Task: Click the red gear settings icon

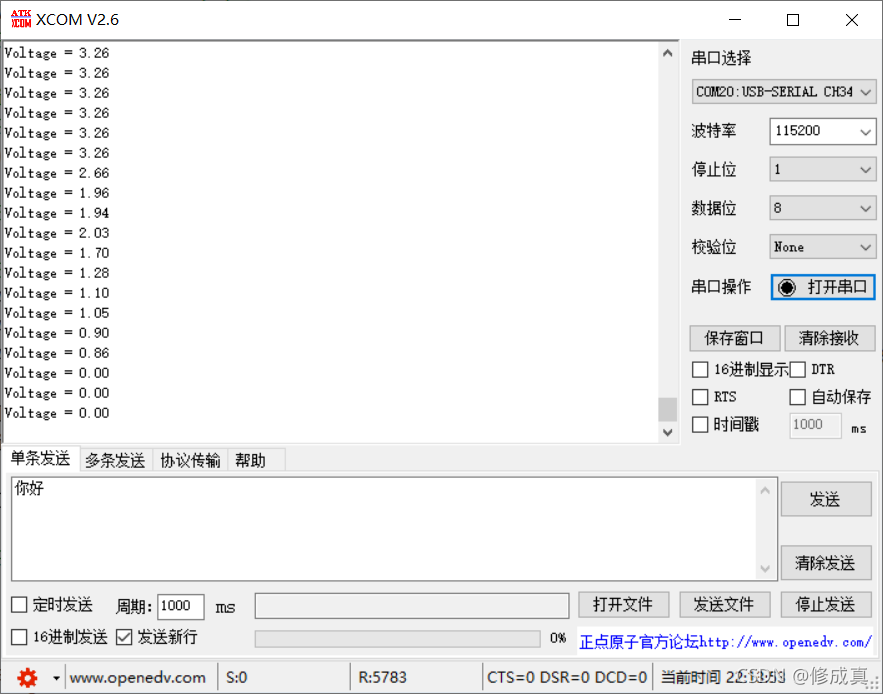Action: pyautogui.click(x=27, y=677)
